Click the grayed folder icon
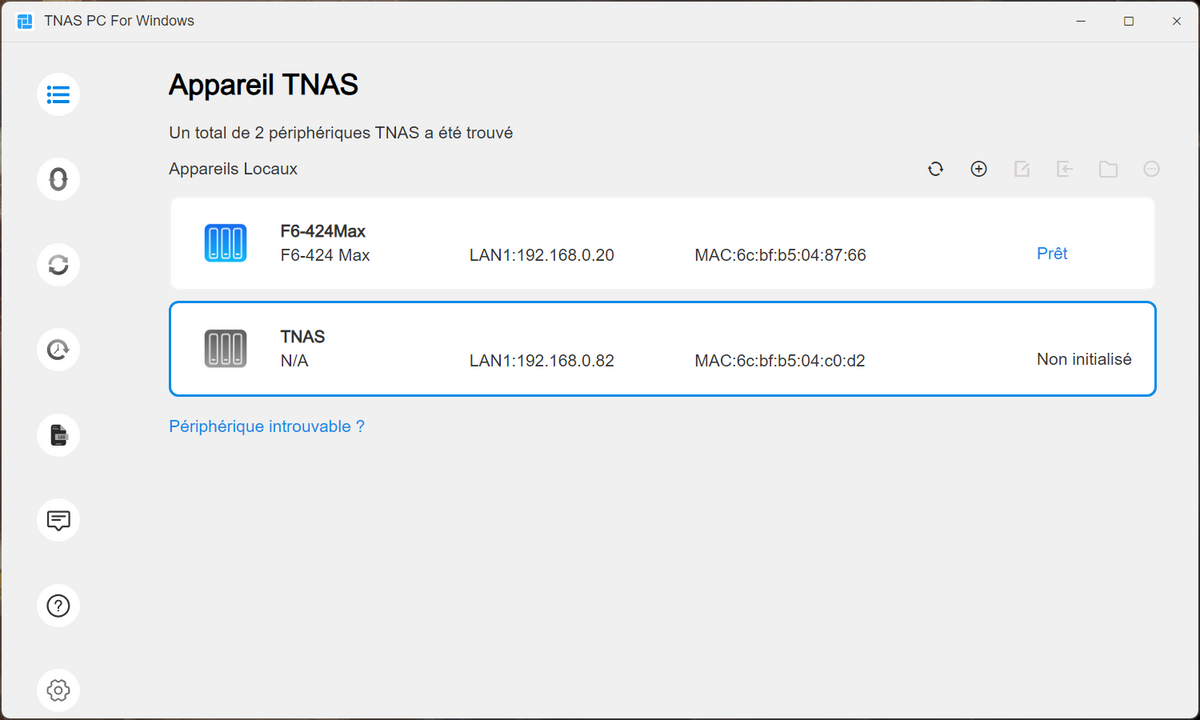1200x720 pixels. coord(1108,169)
